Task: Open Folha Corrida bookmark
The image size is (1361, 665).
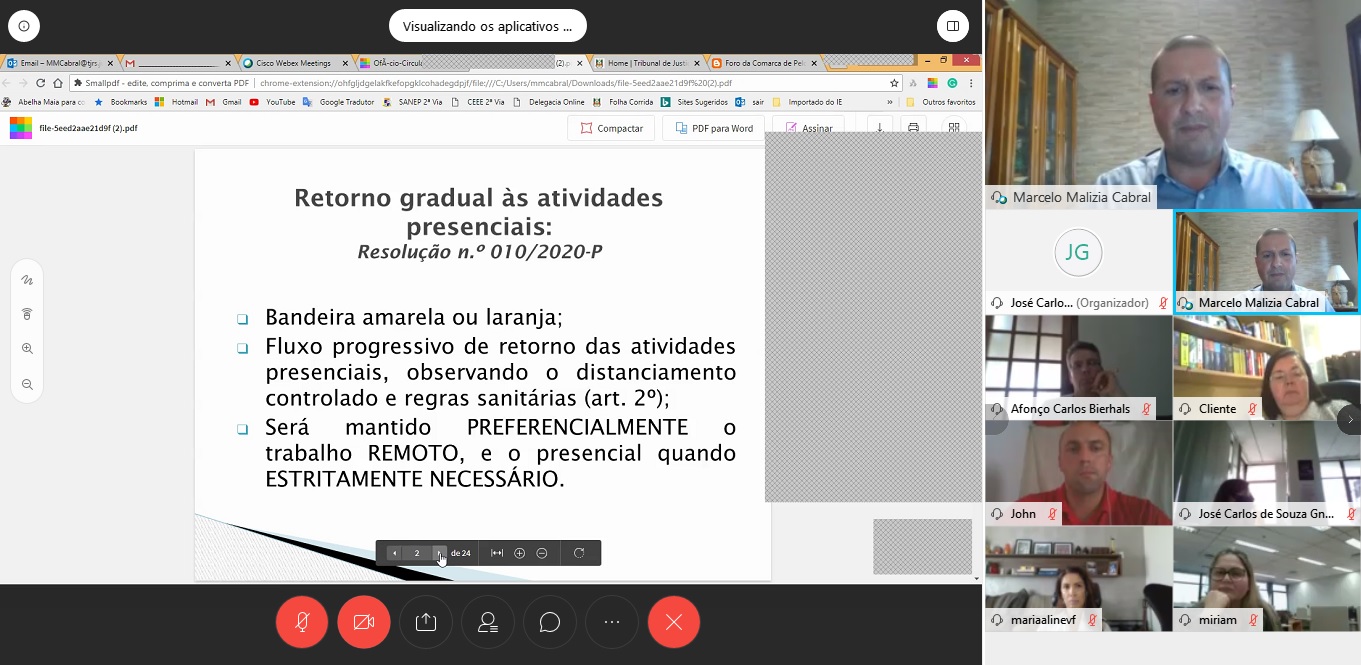Action: coord(624,102)
